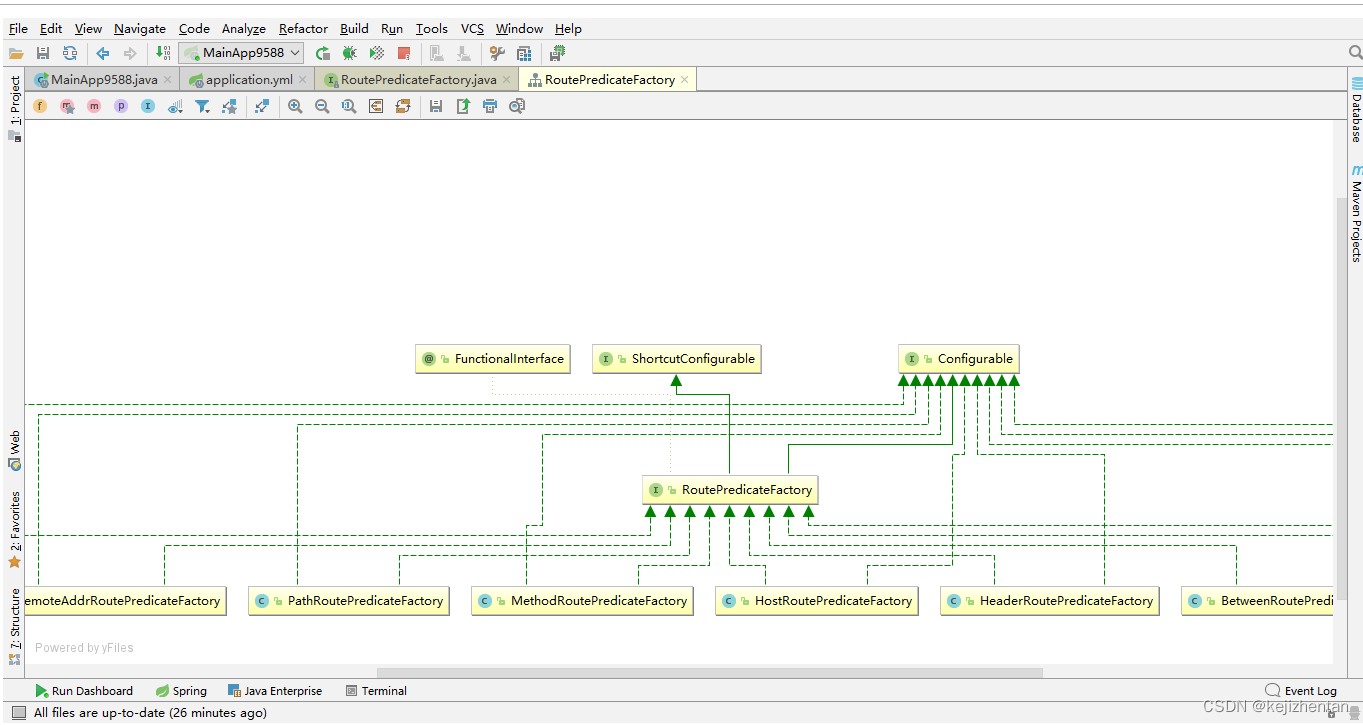Click the Show Categories star icon

click(x=229, y=106)
